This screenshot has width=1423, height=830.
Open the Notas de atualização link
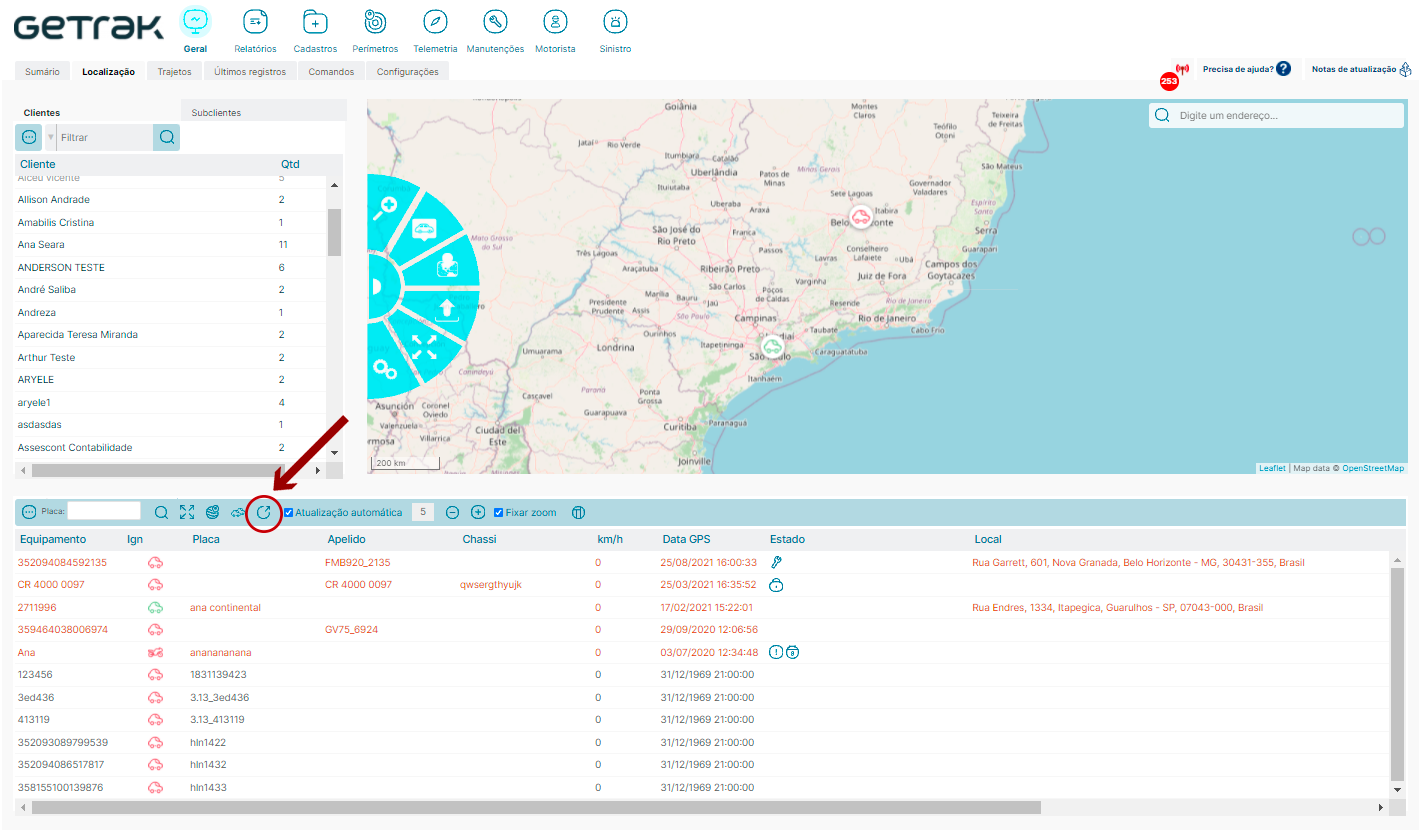click(1353, 69)
